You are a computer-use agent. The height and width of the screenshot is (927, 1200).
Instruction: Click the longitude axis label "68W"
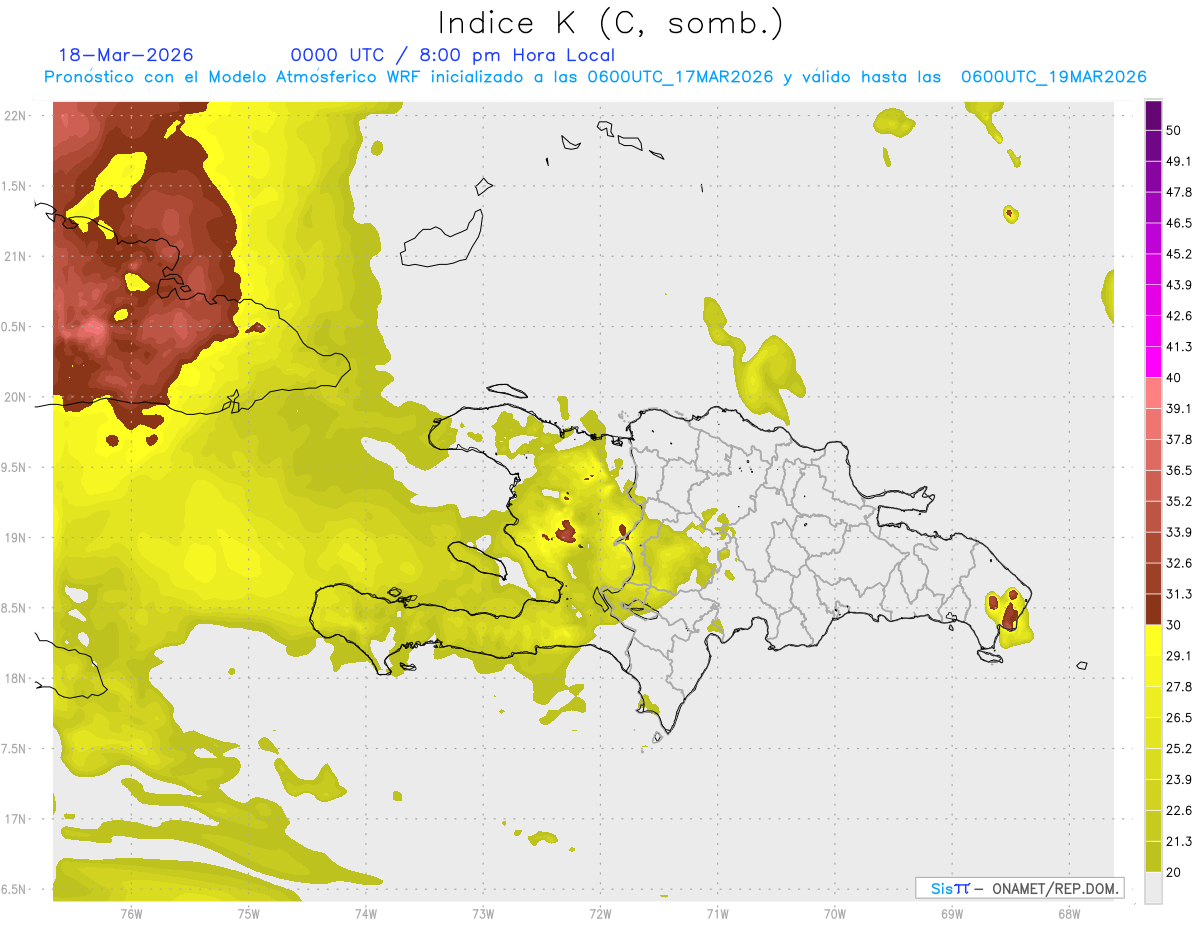[1069, 913]
